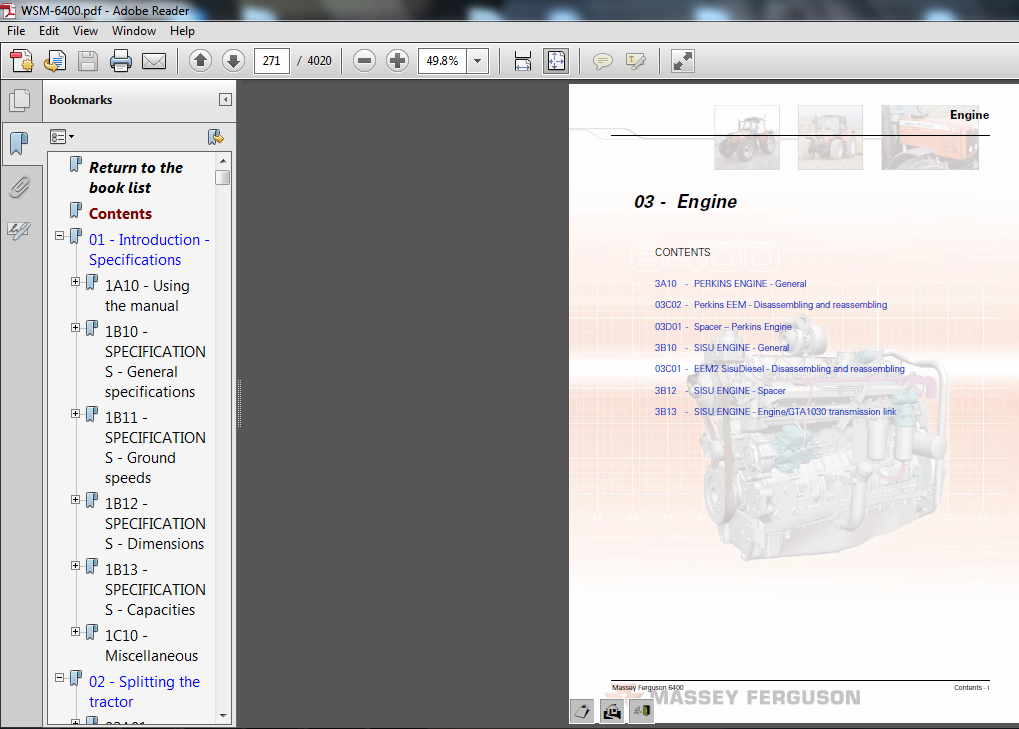Toggle the Bookmarks panel icon
Viewport: 1019px width, 729px height.
[19, 144]
